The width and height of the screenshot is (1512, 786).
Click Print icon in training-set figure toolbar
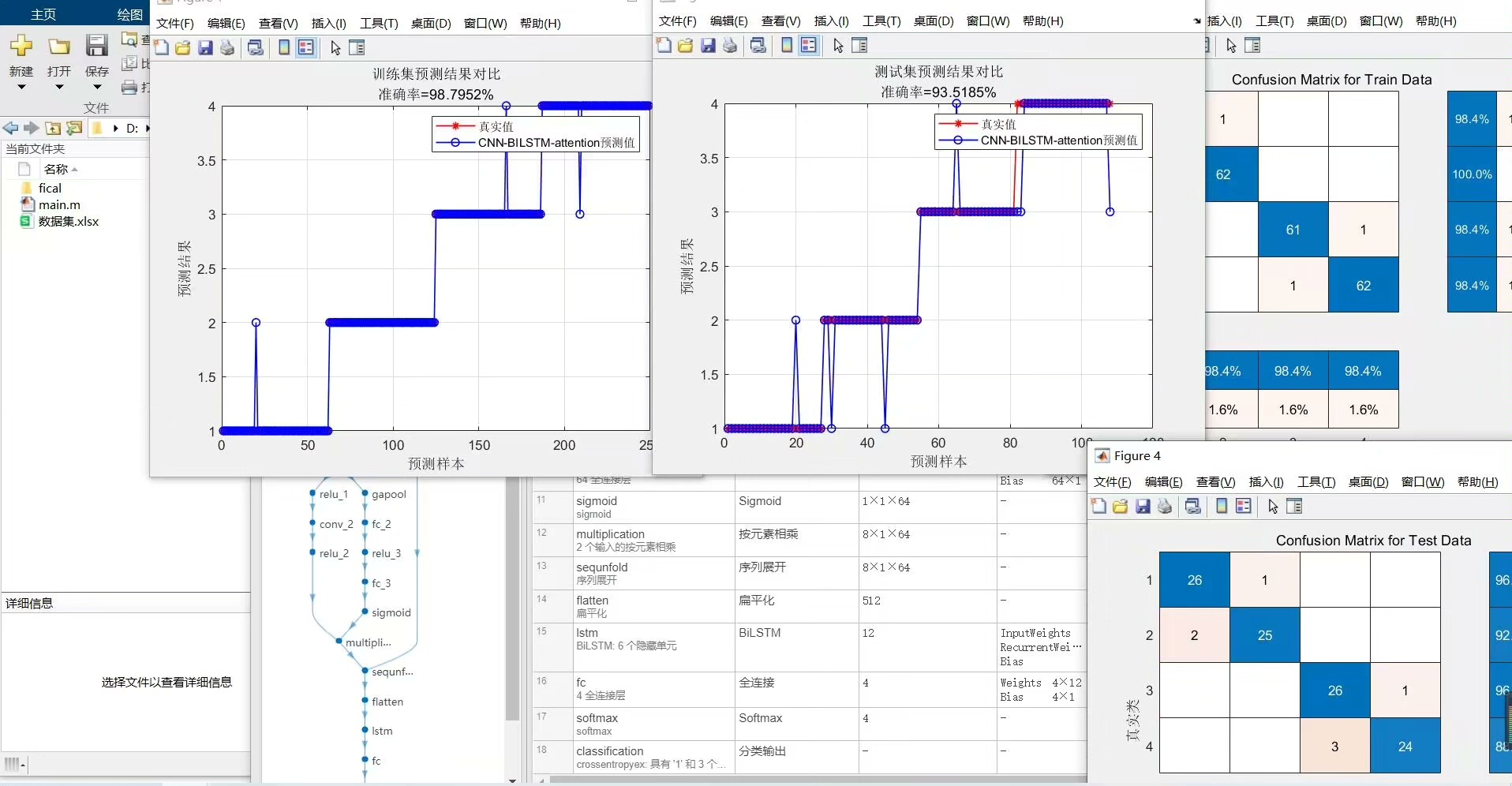[x=227, y=48]
